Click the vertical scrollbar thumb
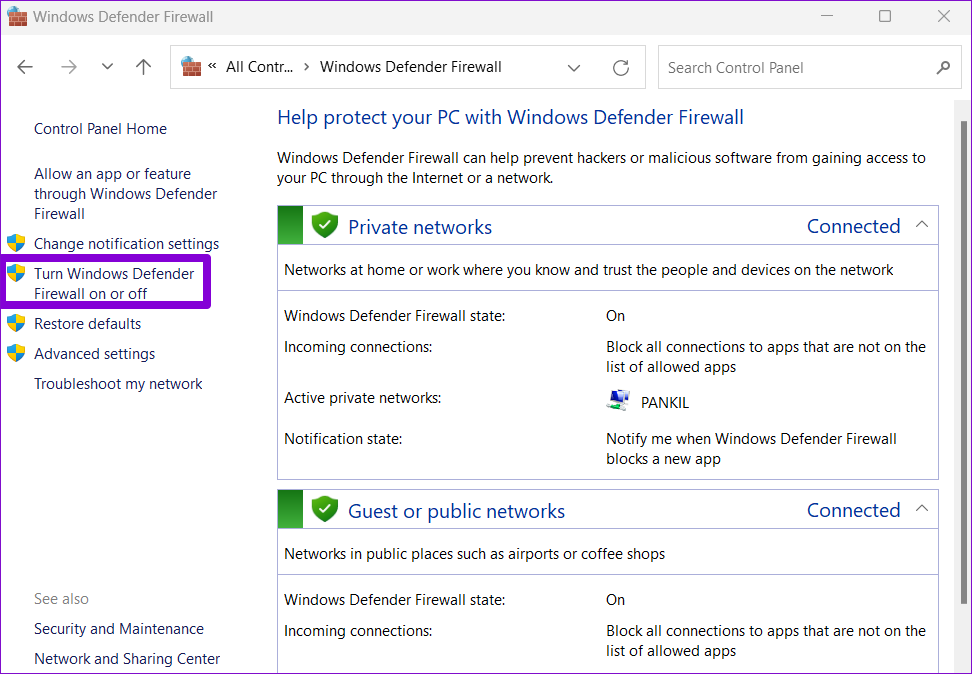972x674 pixels. (x=963, y=361)
